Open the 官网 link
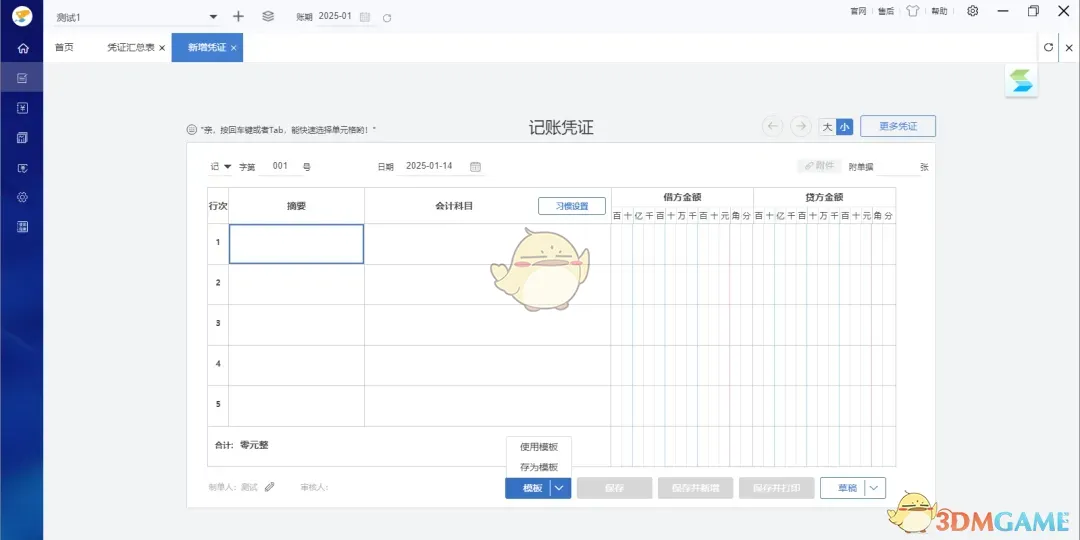Viewport: 1080px width, 540px height. coord(858,11)
